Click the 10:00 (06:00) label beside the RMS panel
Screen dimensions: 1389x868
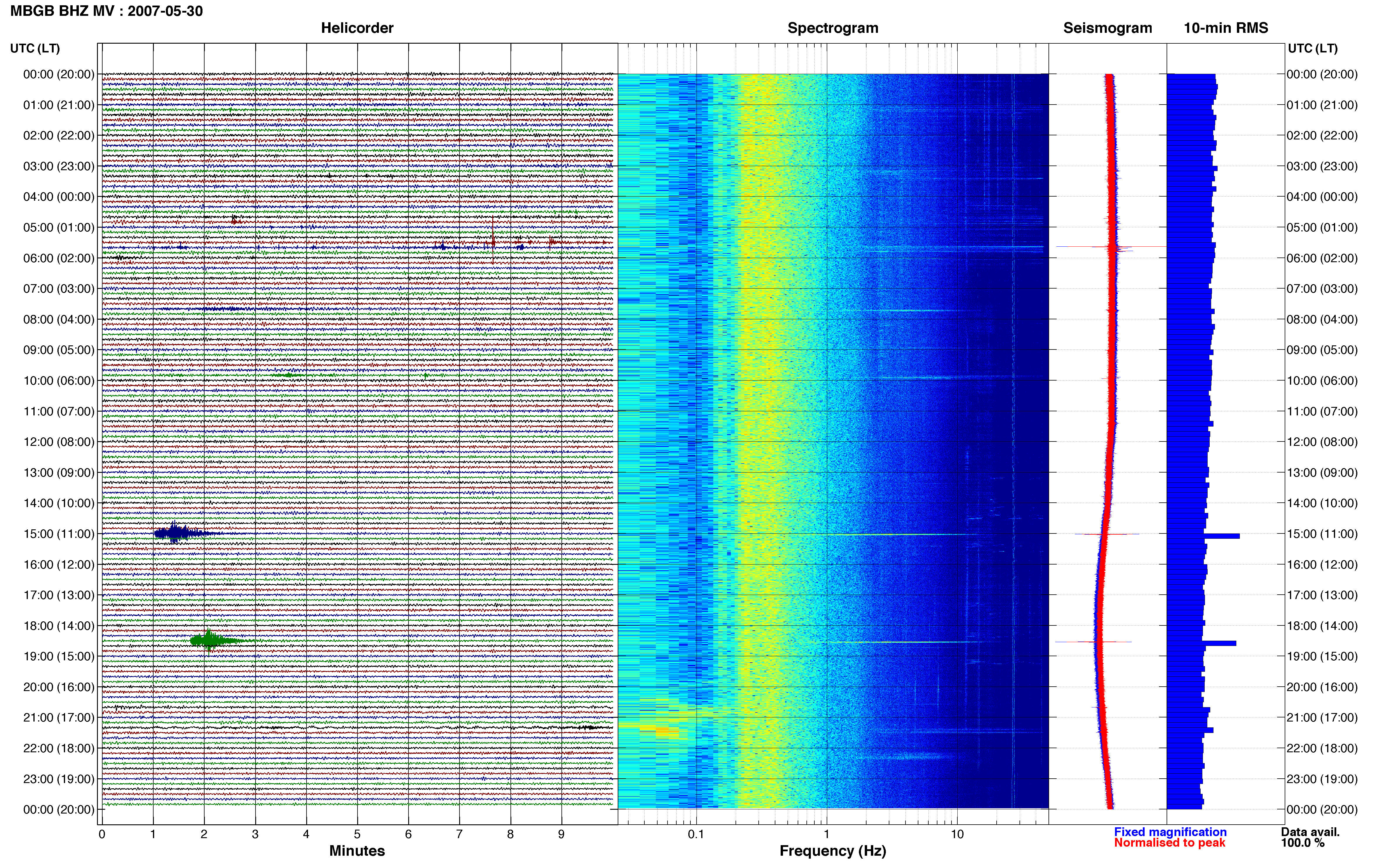1322,381
